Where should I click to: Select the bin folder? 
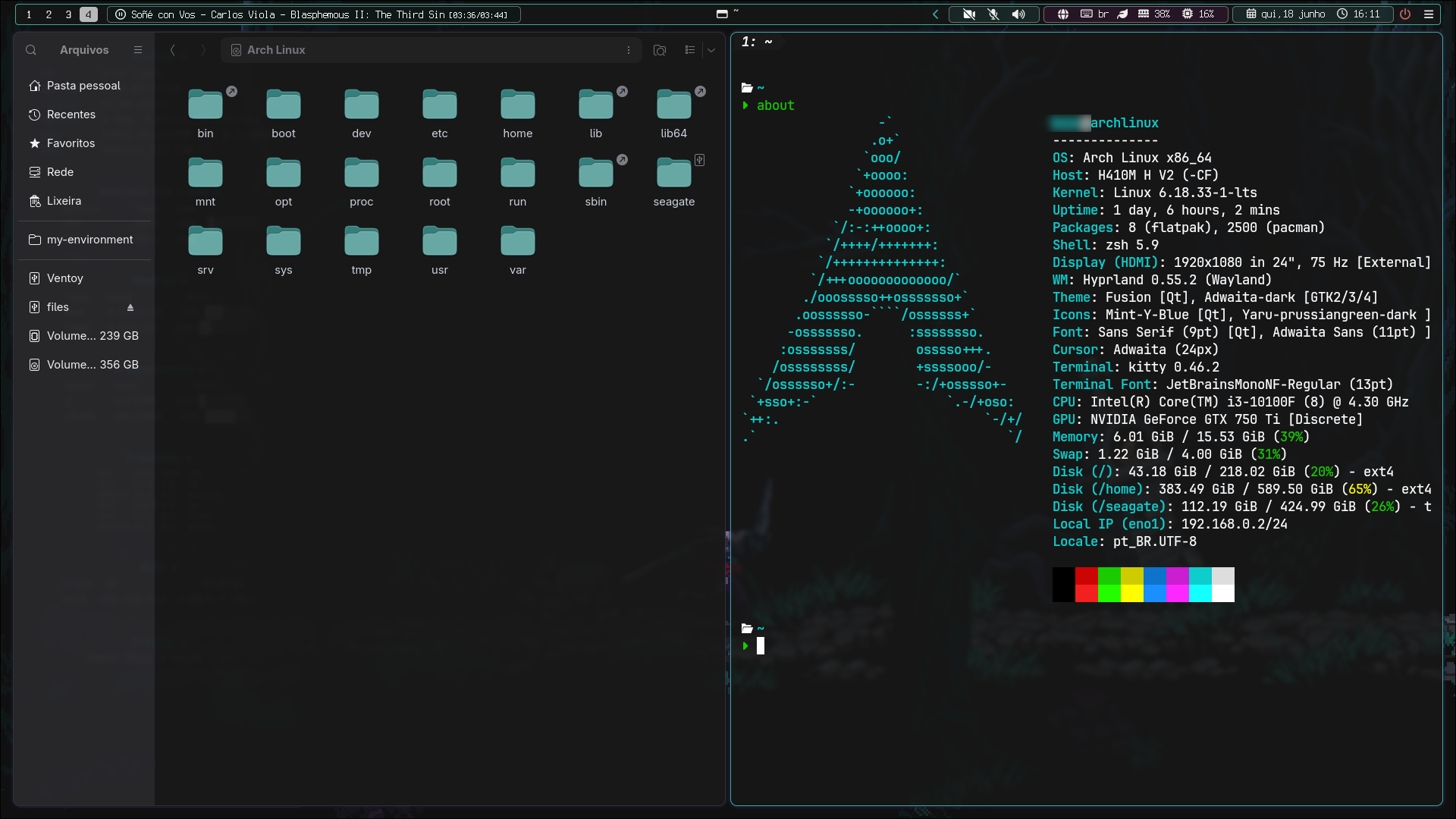[x=206, y=114]
